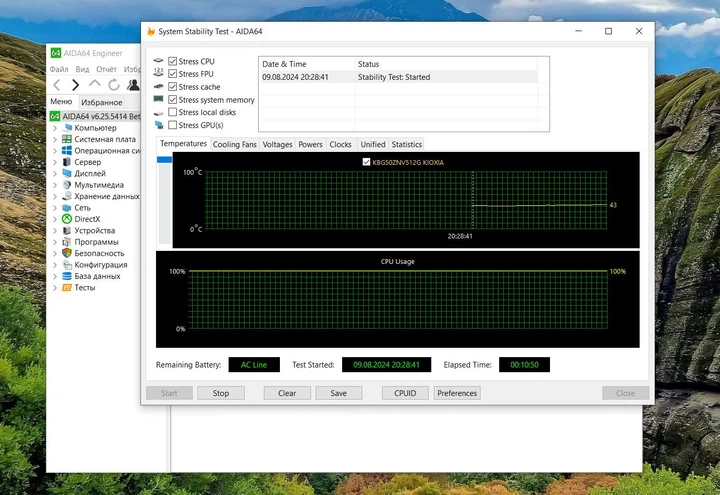
Task: Select the Stability Test: Started log row
Action: 398,77
